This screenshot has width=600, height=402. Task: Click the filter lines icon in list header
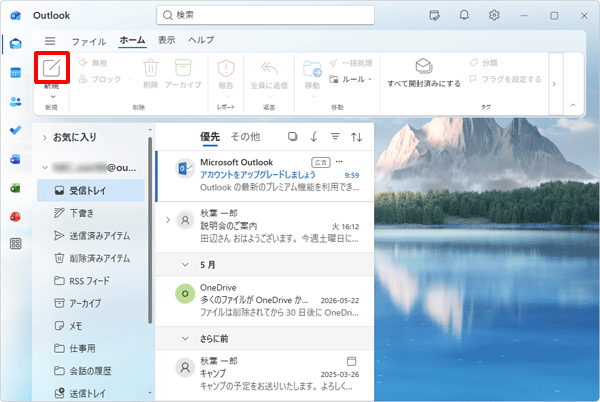(x=335, y=136)
